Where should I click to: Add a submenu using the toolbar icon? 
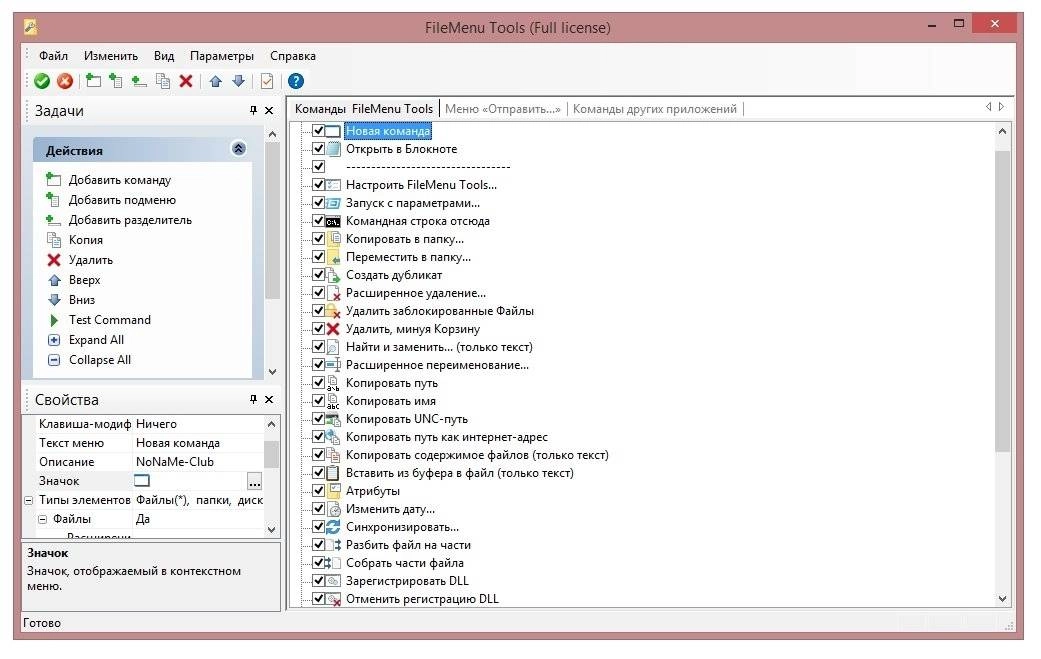pyautogui.click(x=116, y=81)
